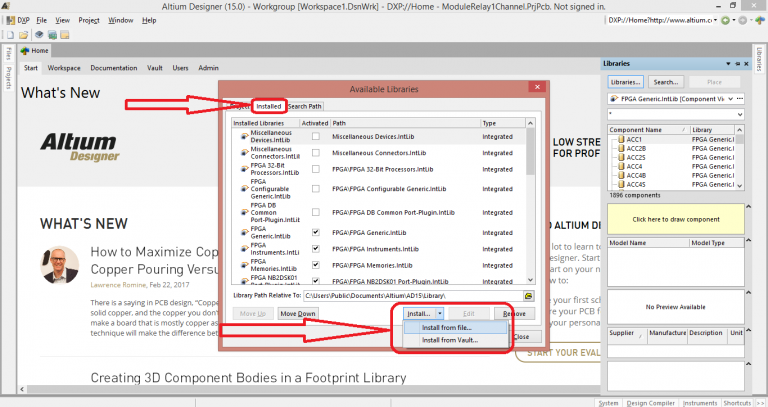Click the Move Down button
Image resolution: width=768 pixels, height=407 pixels.
[298, 313]
